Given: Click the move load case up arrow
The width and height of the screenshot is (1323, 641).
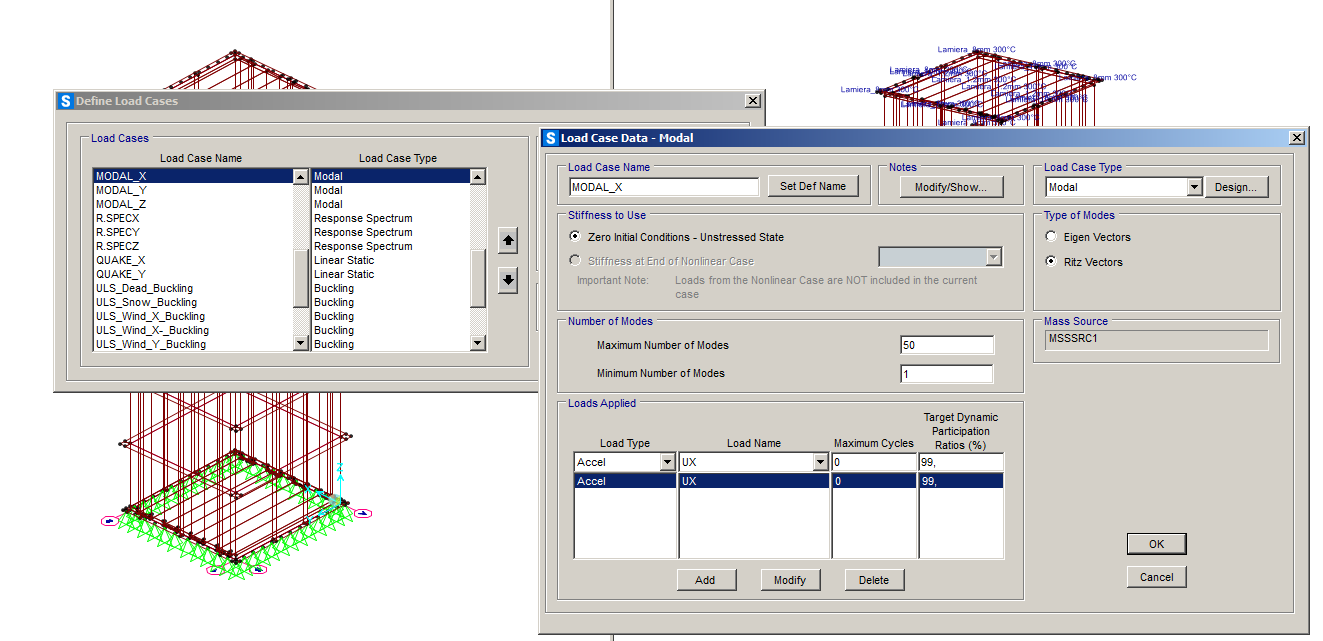Looking at the screenshot, I should 508,241.
